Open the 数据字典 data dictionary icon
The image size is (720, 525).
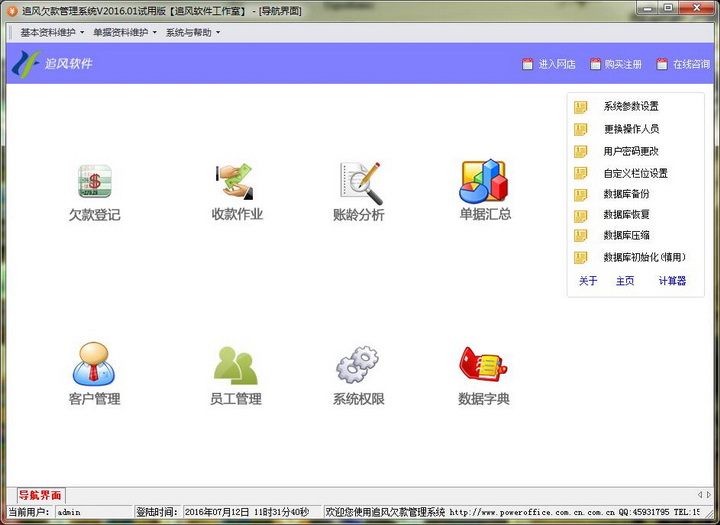(483, 364)
